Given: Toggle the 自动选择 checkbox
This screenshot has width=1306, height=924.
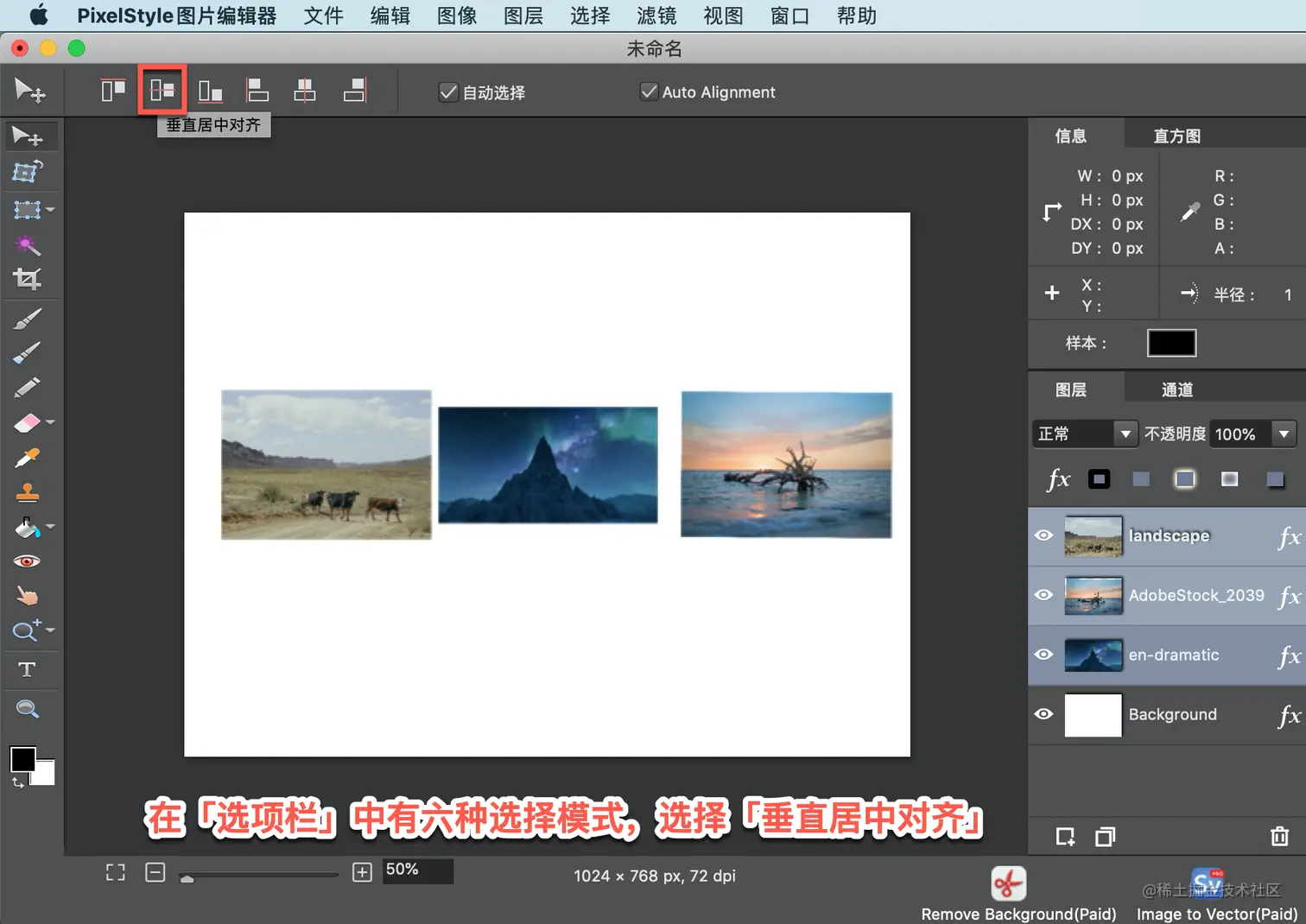Looking at the screenshot, I should click(448, 92).
